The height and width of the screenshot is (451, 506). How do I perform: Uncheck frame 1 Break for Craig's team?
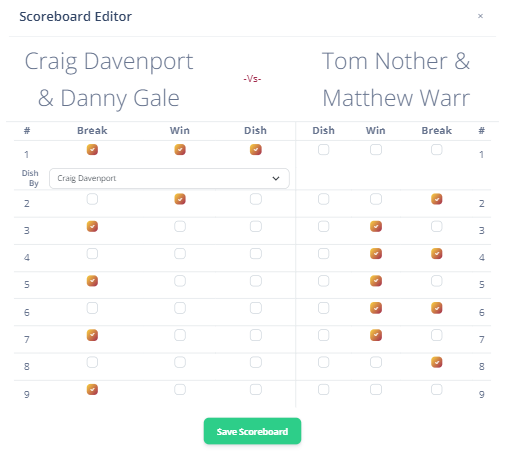pos(92,149)
